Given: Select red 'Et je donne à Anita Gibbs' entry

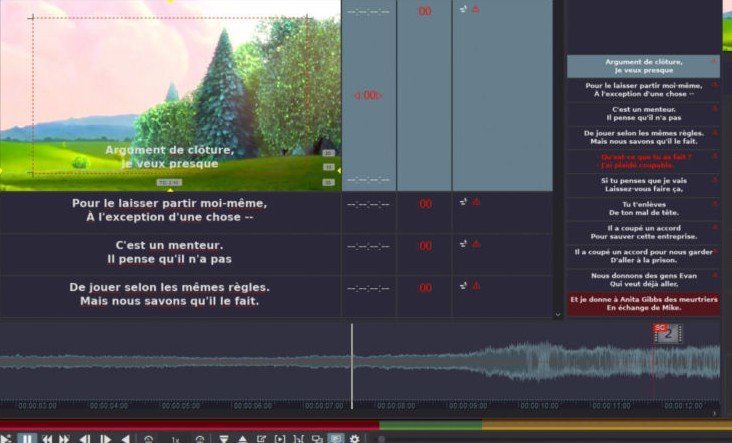Looking at the screenshot, I should click(x=643, y=304).
